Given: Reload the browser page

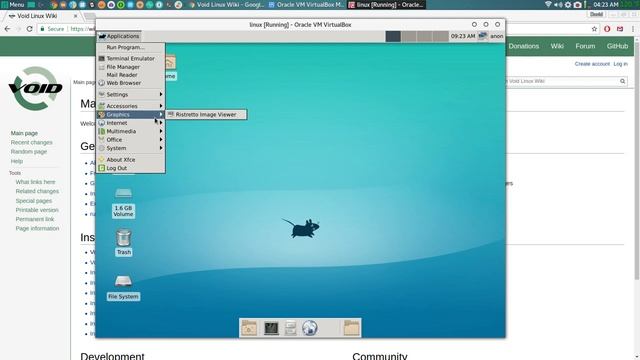Looking at the screenshot, I should 29,29.
